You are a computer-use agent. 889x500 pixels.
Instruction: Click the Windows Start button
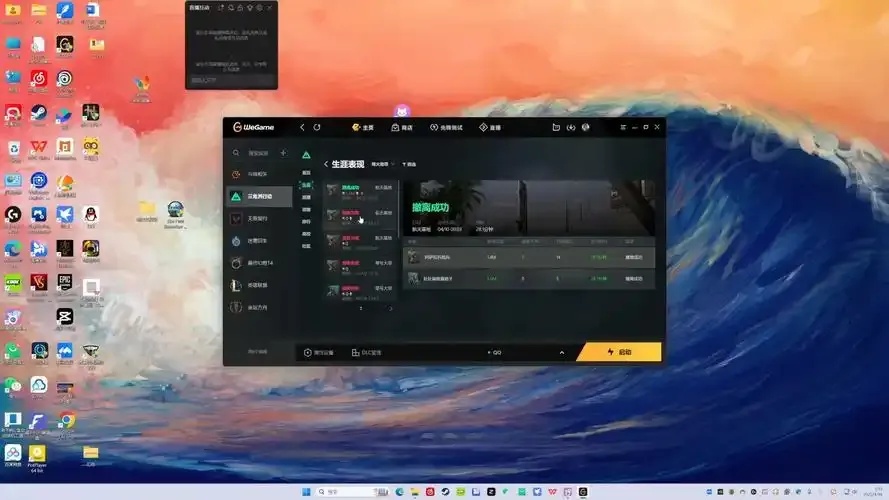[306, 492]
